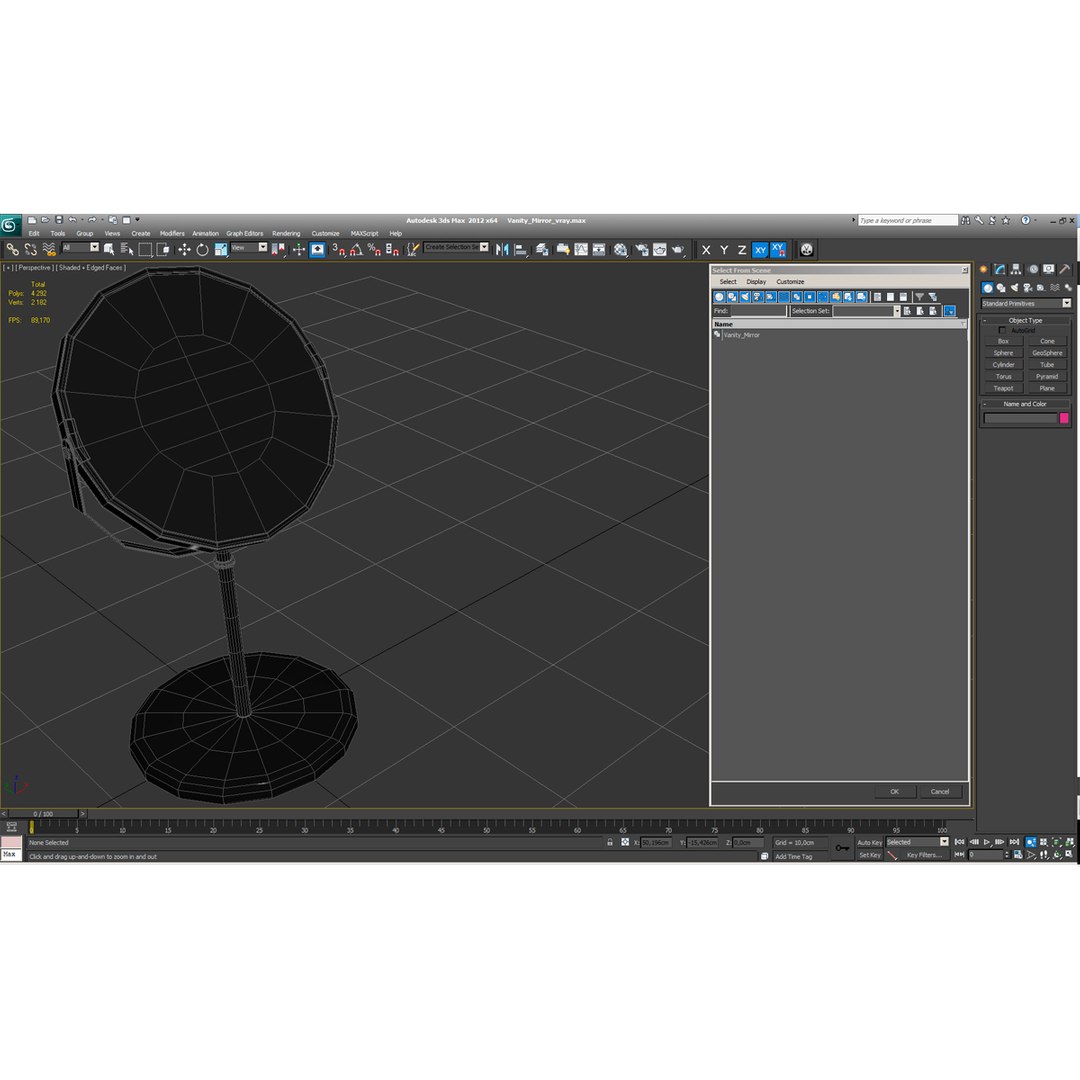Click OK in Select From Scene dialog

[x=895, y=791]
